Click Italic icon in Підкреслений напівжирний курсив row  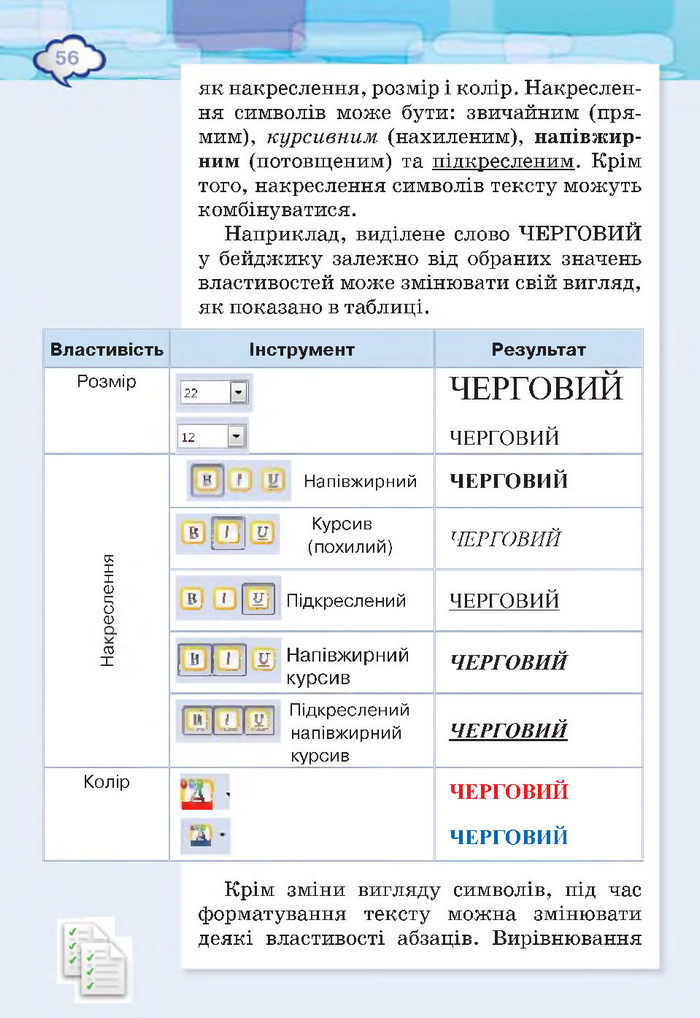[227, 720]
